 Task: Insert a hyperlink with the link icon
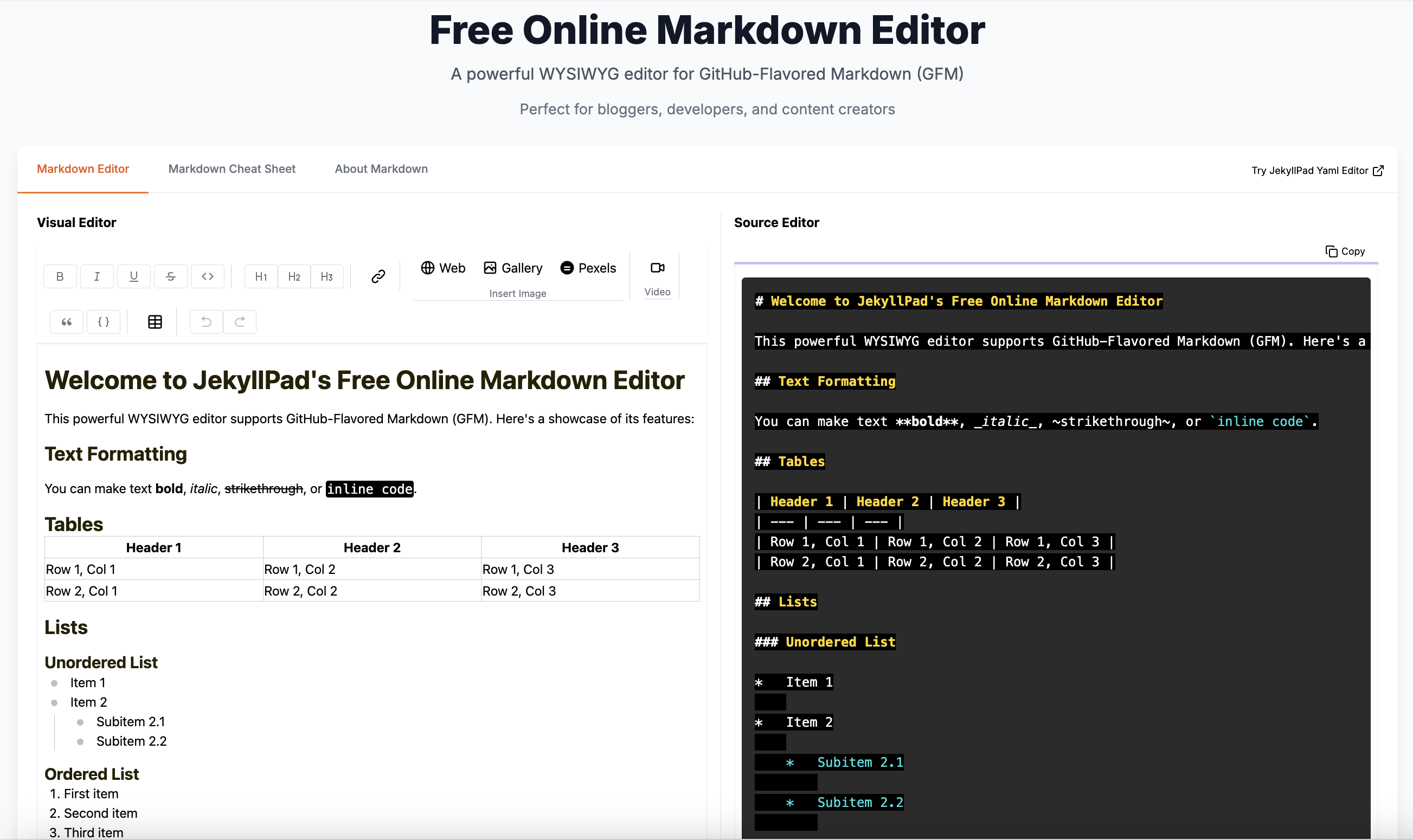click(x=378, y=276)
